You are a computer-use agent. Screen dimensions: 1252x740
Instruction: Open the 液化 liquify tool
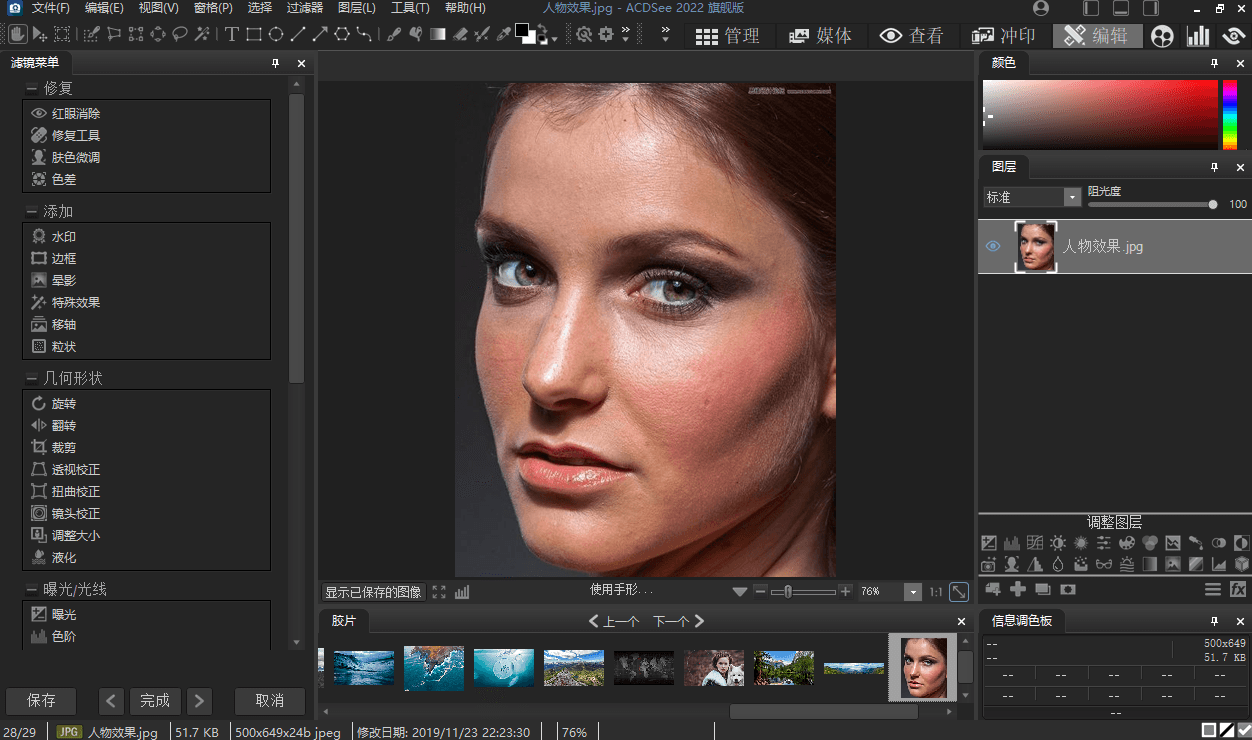coord(64,557)
